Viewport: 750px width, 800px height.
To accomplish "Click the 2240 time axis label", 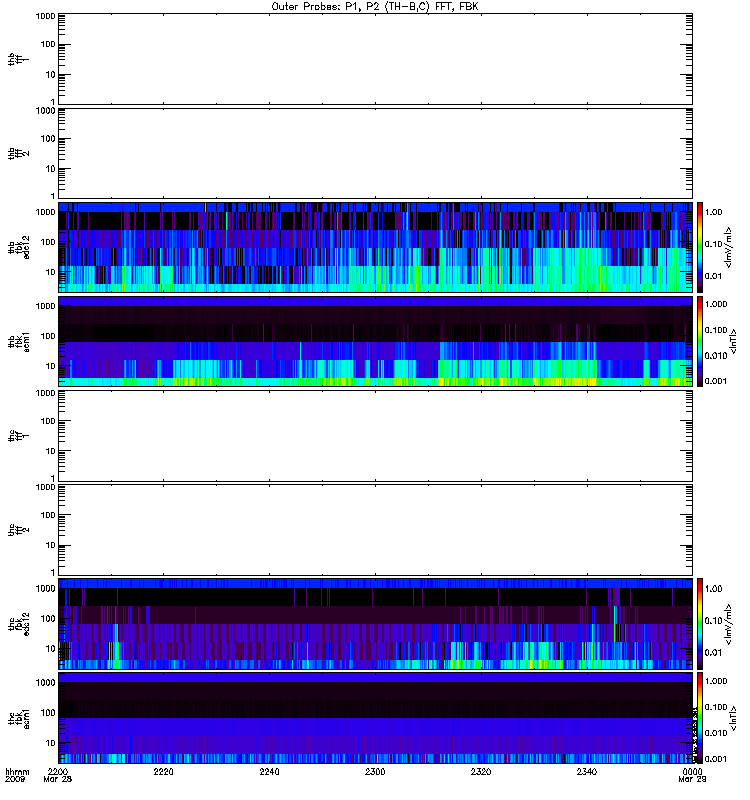I will 269,771.
